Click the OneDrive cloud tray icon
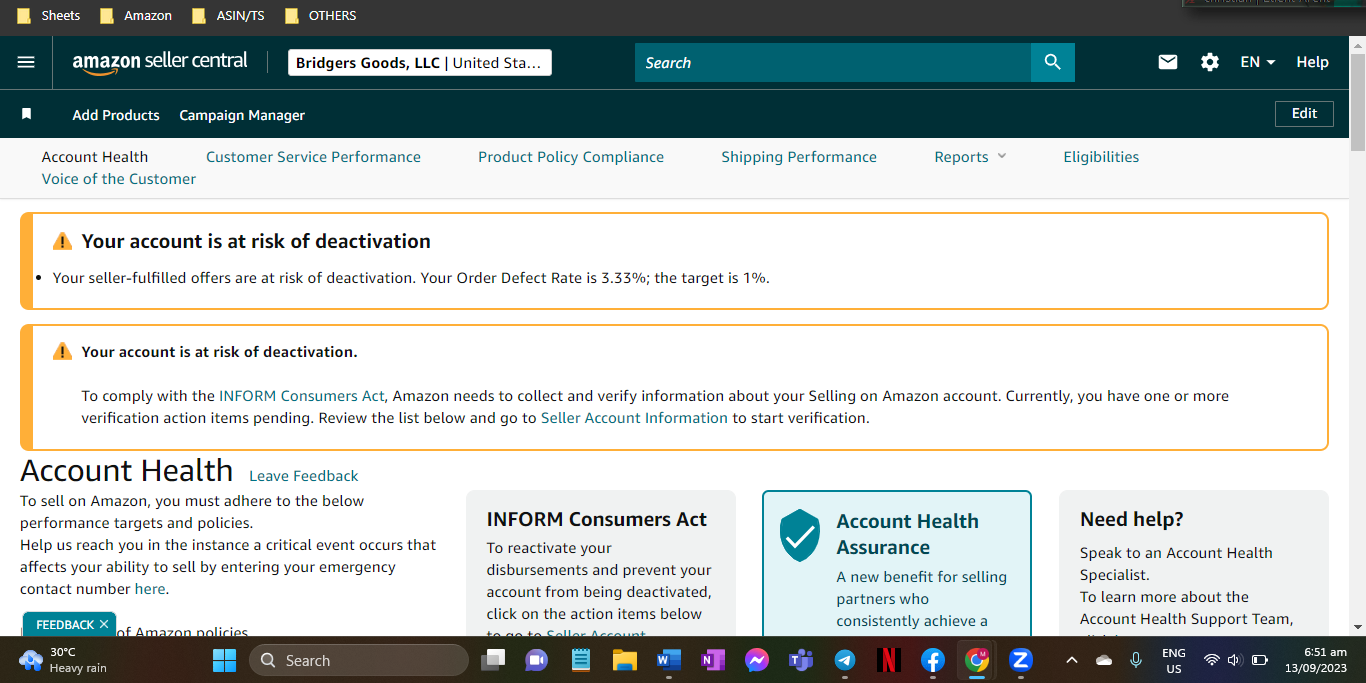The image size is (1366, 683). (1104, 660)
